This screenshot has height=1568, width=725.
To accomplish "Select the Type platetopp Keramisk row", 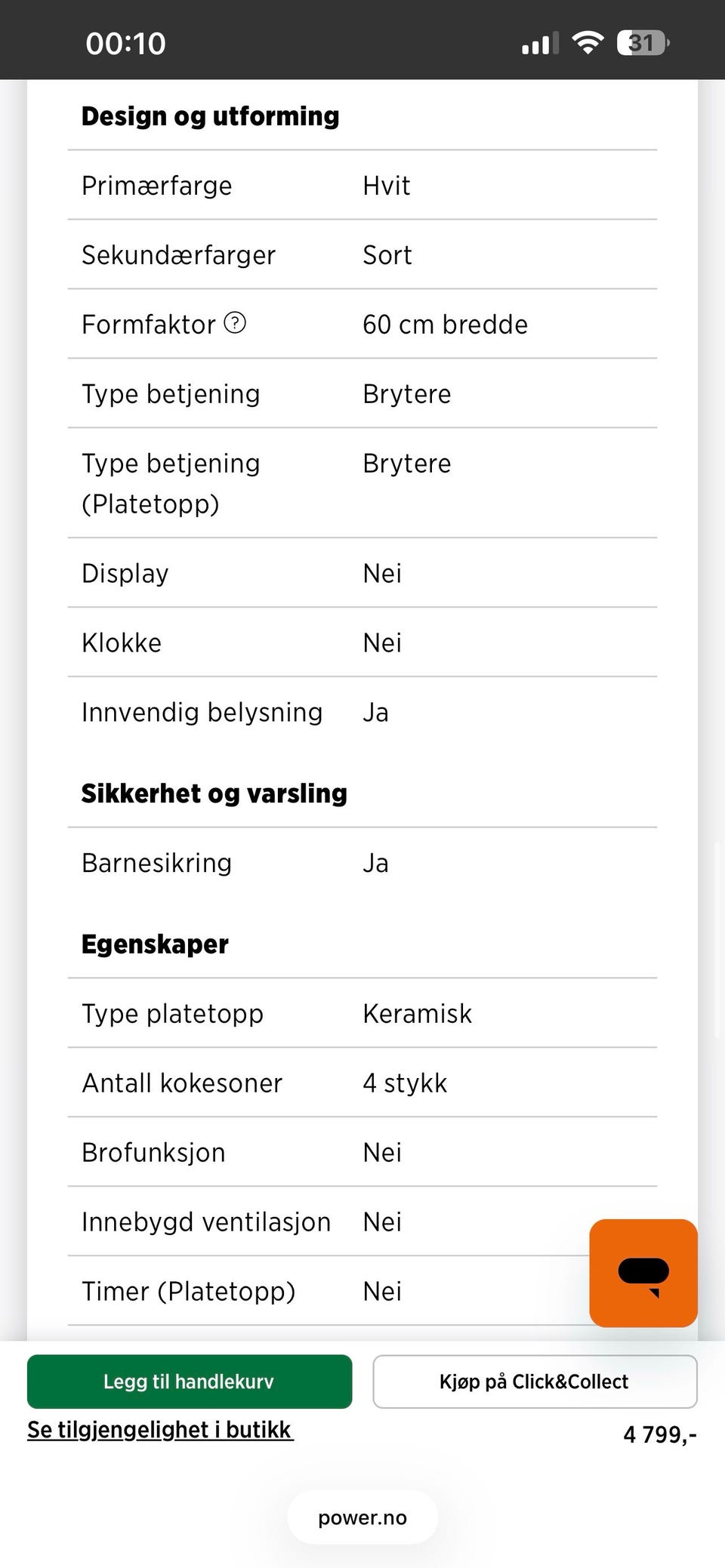I will [x=362, y=1013].
